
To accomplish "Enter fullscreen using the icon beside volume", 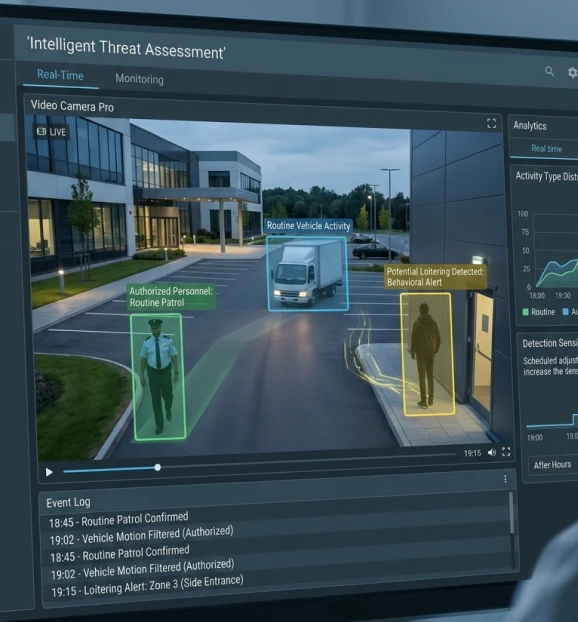I will click(x=506, y=452).
